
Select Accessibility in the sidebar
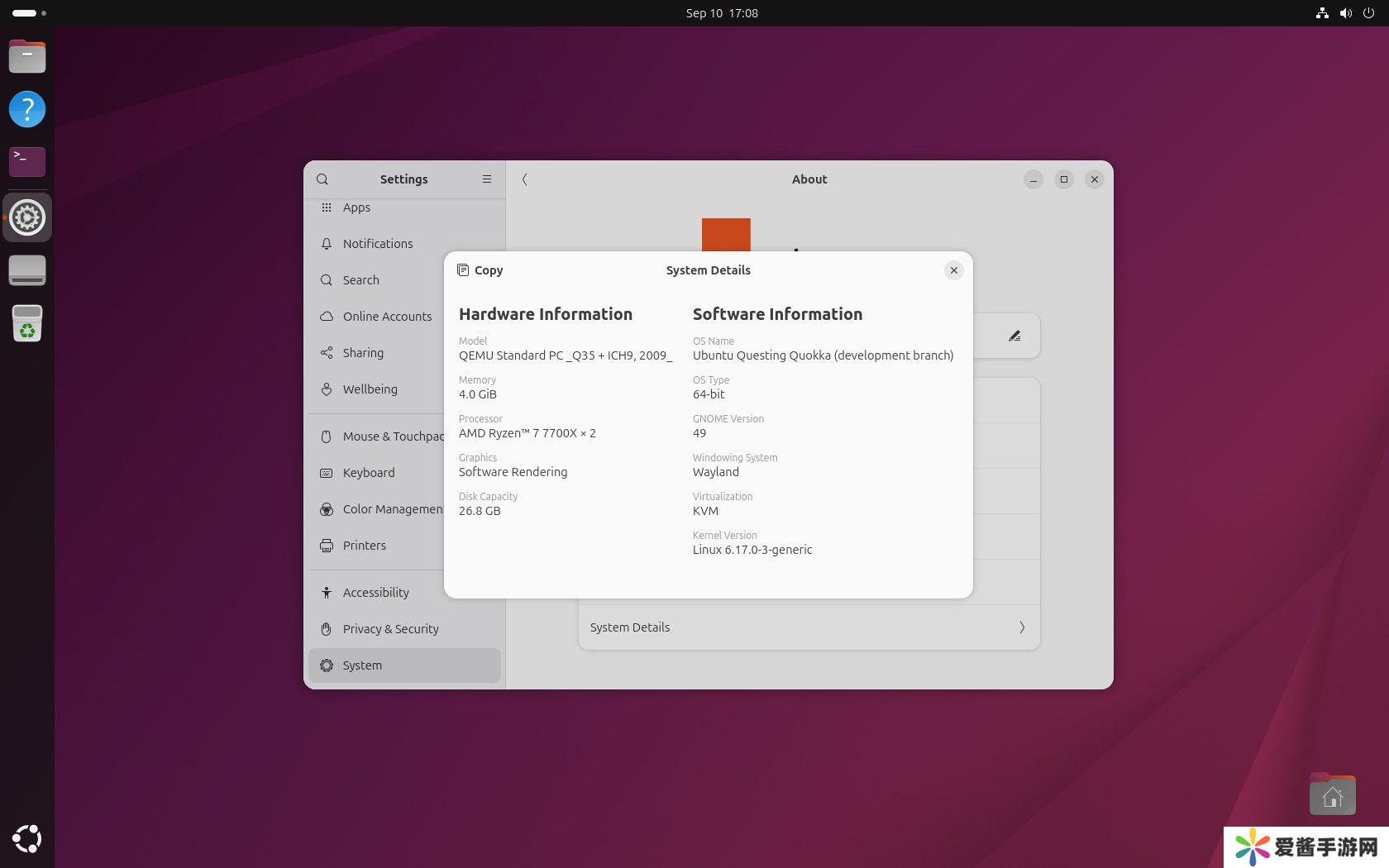pyautogui.click(x=375, y=593)
